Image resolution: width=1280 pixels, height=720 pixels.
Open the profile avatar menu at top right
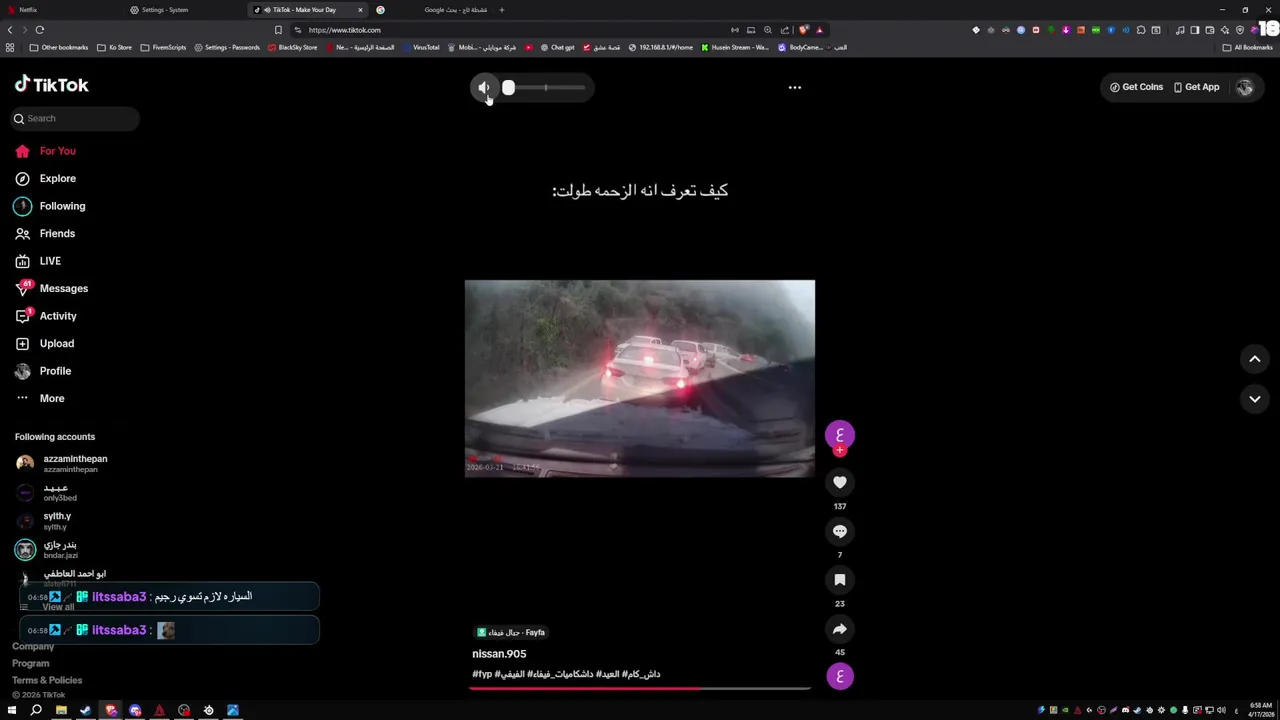tap(1245, 87)
